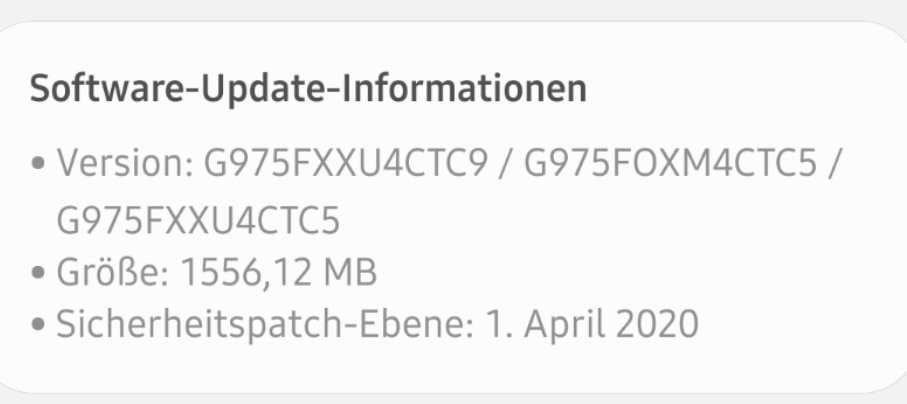Click the bullet before Version
The height and width of the screenshot is (404, 907).
point(38,164)
